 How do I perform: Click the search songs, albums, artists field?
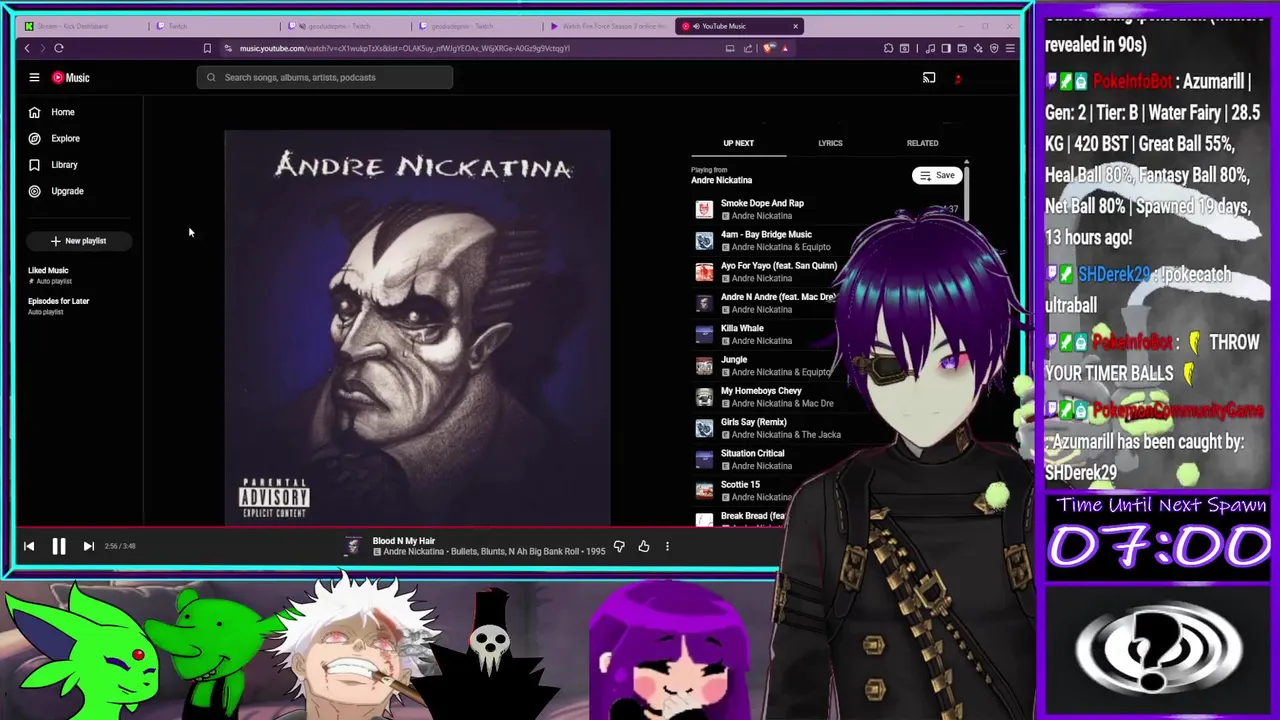pyautogui.click(x=325, y=77)
